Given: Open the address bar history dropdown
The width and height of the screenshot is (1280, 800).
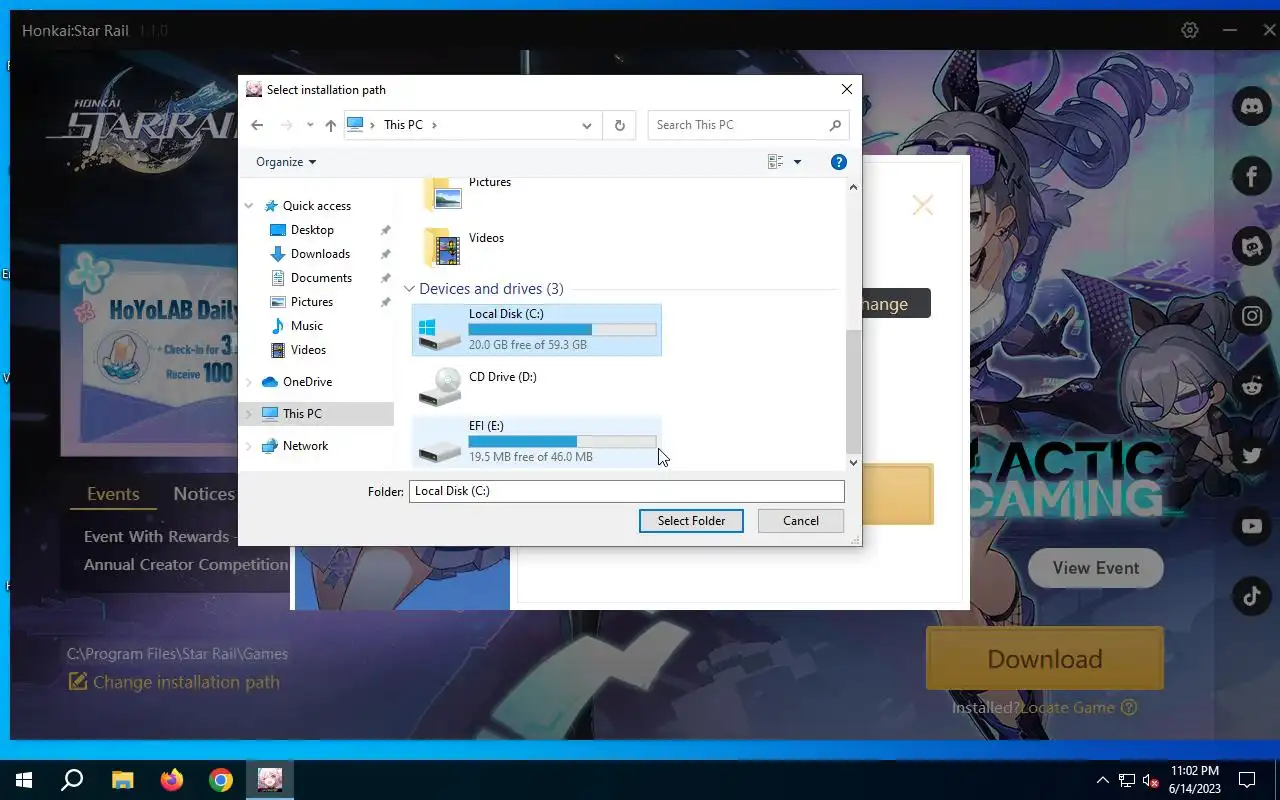Looking at the screenshot, I should click(586, 125).
